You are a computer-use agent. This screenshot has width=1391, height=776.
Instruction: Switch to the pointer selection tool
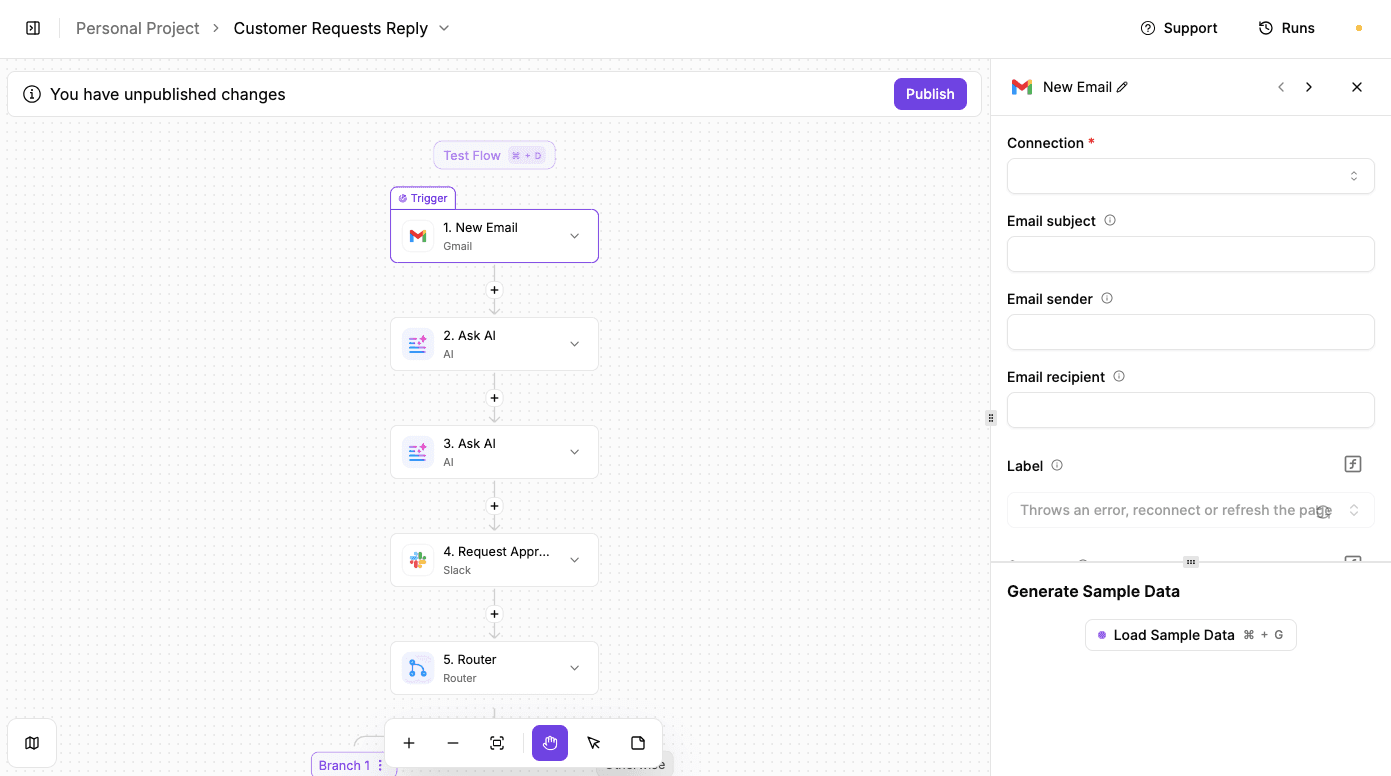coord(594,743)
